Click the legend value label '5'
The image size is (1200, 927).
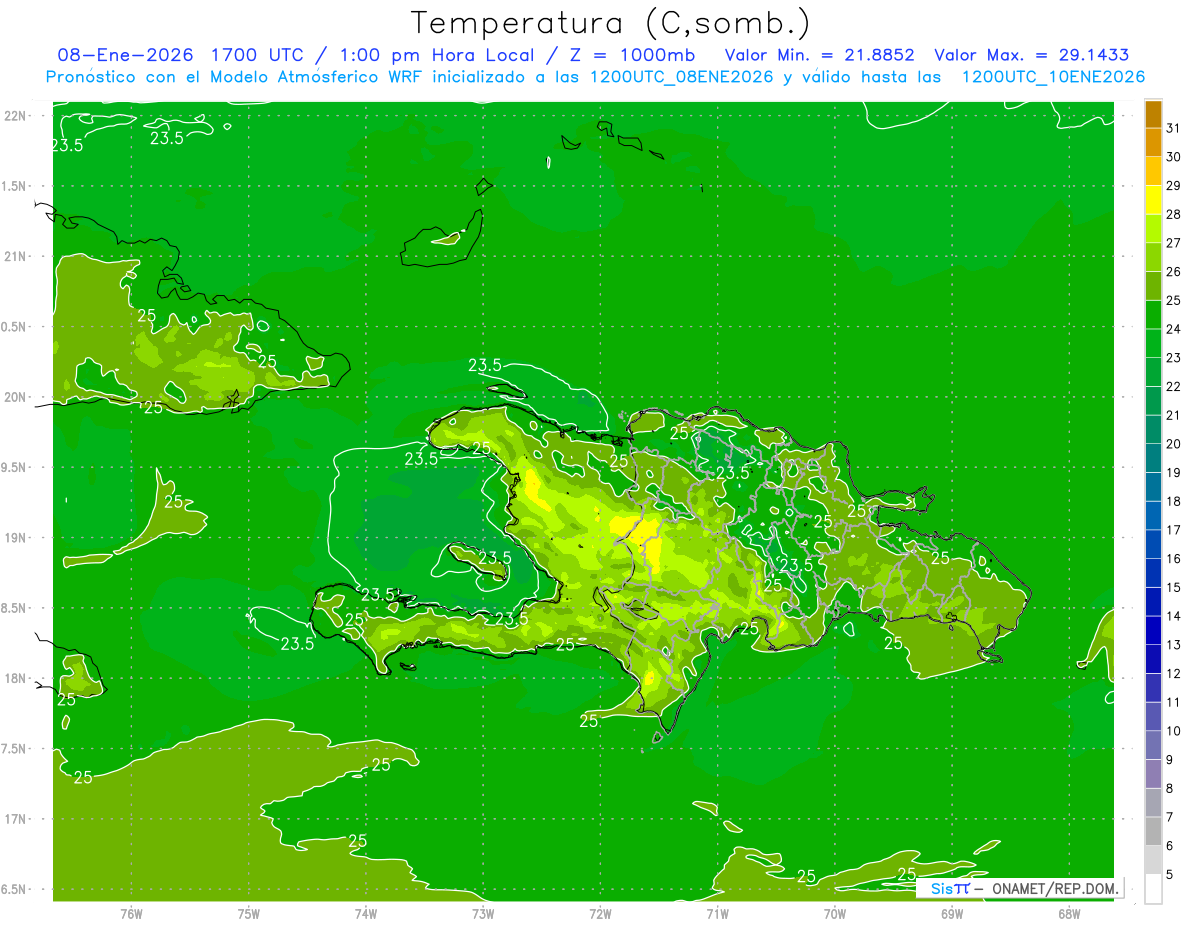pyautogui.click(x=1170, y=875)
